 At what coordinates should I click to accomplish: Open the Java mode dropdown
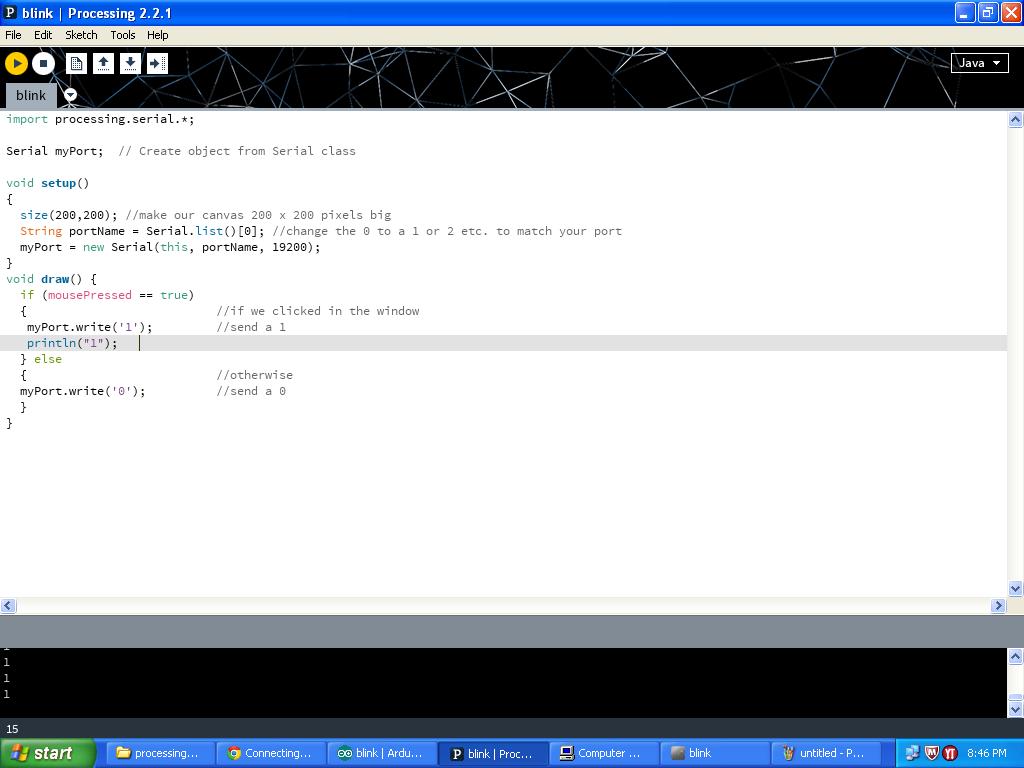[x=980, y=63]
